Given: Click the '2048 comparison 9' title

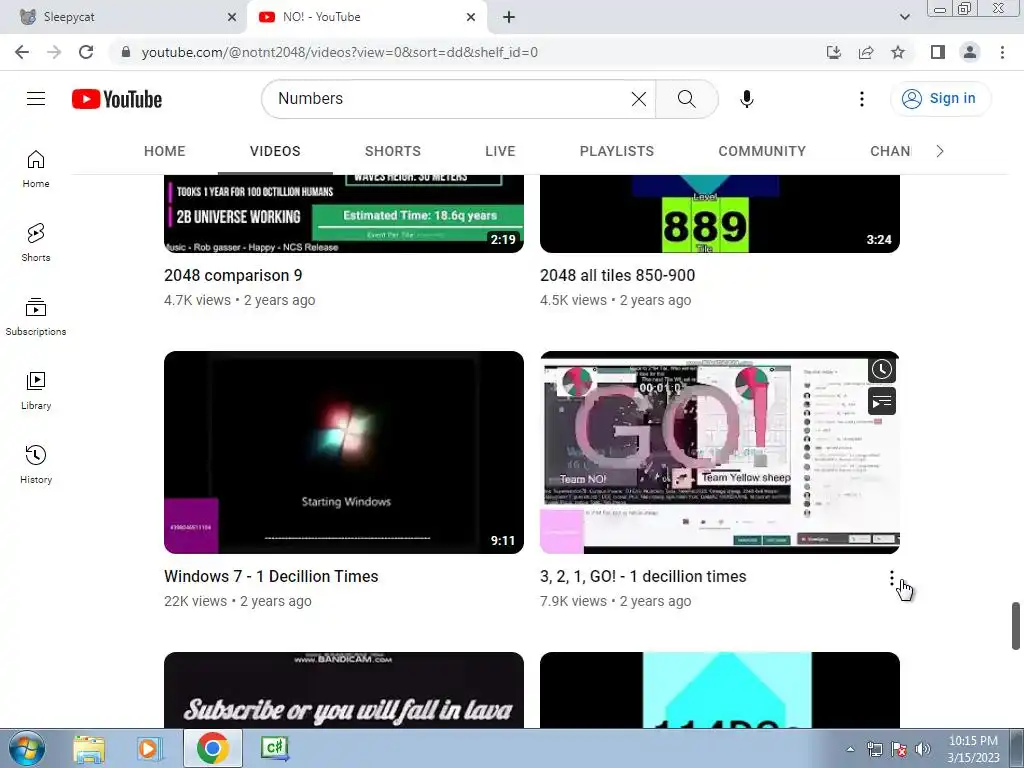Looking at the screenshot, I should click(x=233, y=276).
